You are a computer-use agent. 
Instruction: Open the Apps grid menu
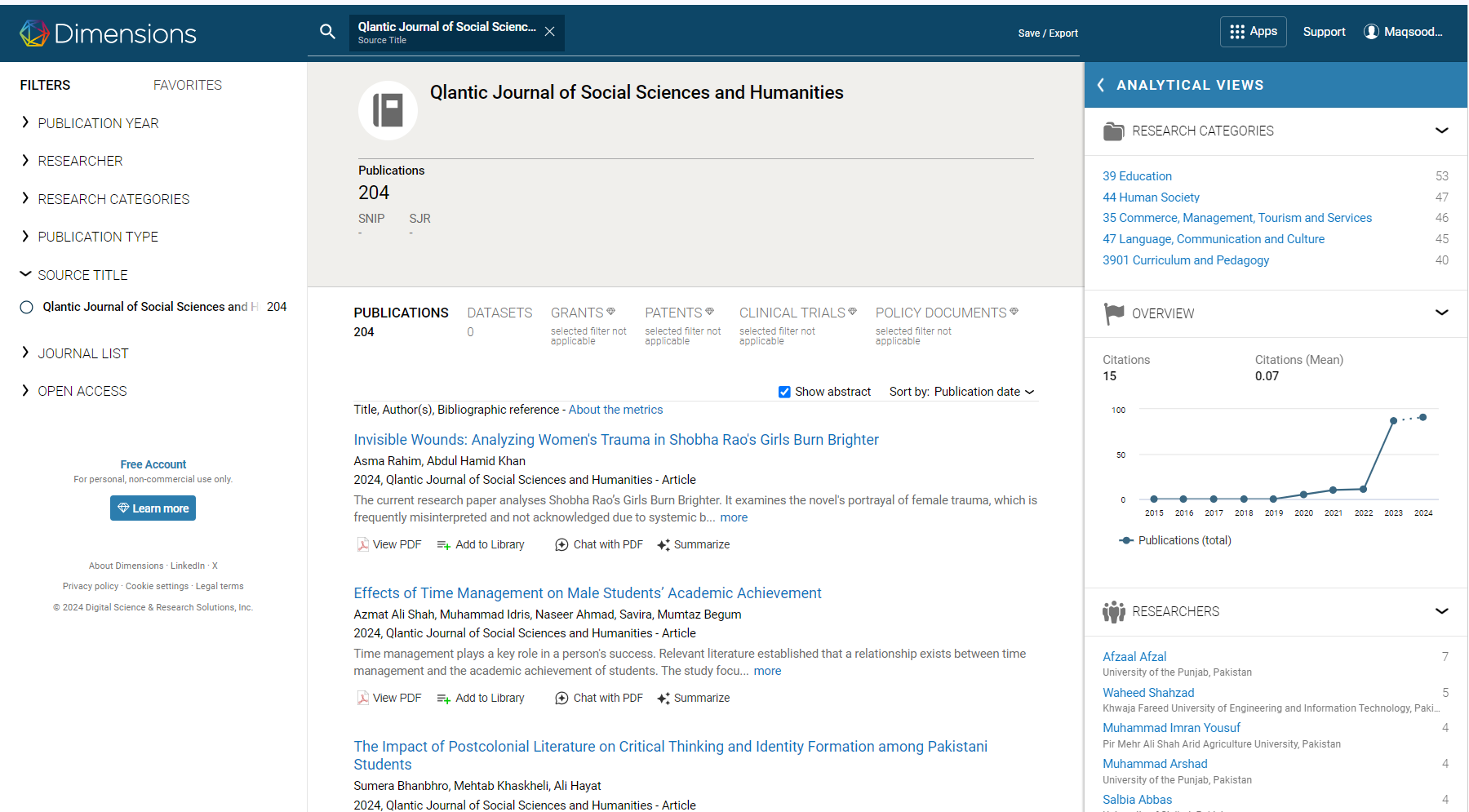(x=1253, y=32)
